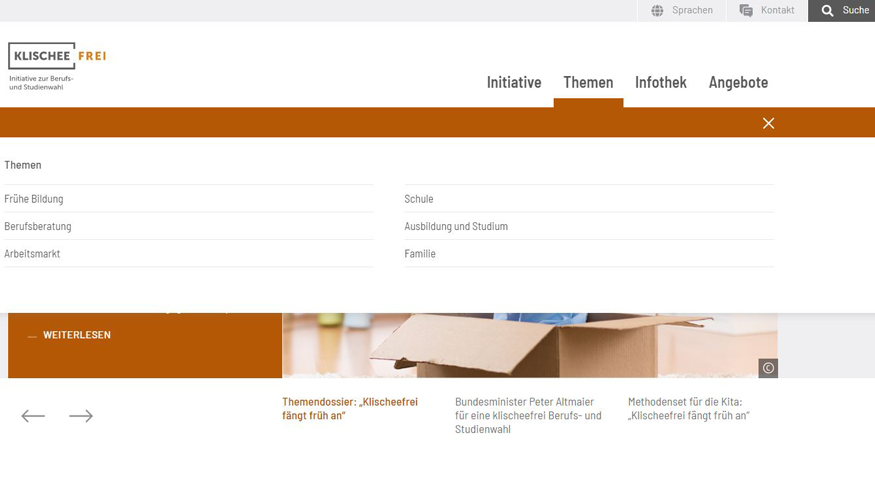This screenshot has width=875, height=479.
Task: Open the Familie topic
Action: (x=420, y=254)
